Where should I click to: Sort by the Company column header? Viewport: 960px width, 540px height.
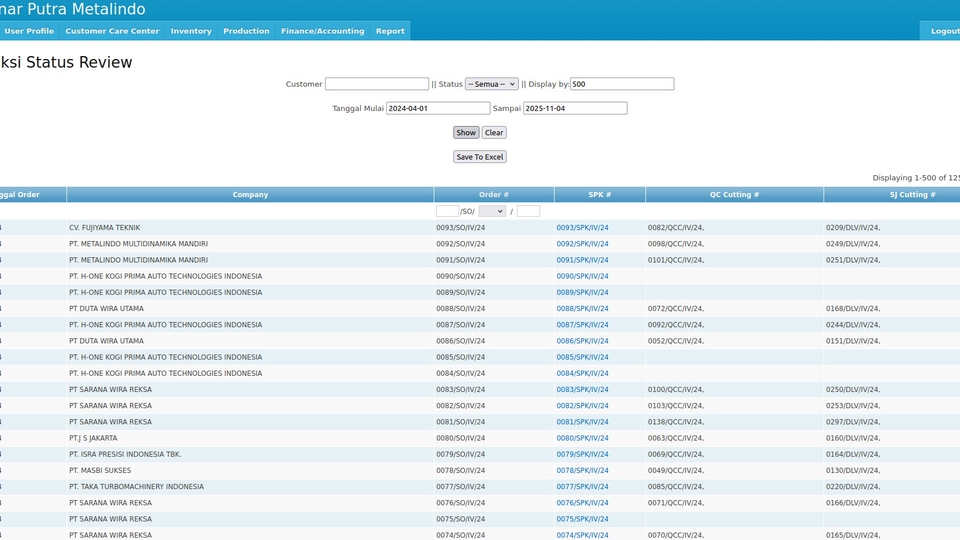pos(250,195)
